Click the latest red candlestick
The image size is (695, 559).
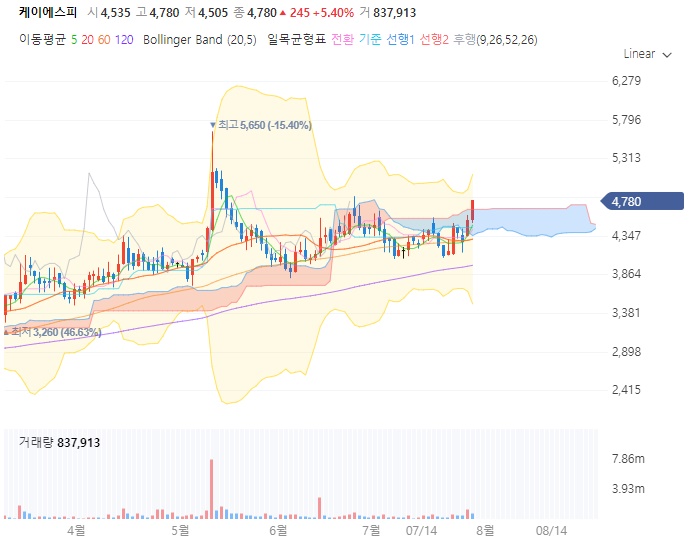click(472, 211)
